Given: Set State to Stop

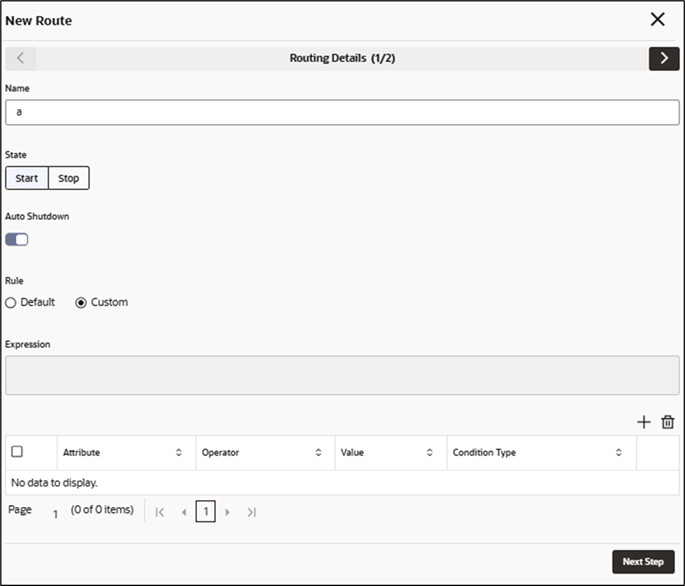Looking at the screenshot, I should coord(69,178).
